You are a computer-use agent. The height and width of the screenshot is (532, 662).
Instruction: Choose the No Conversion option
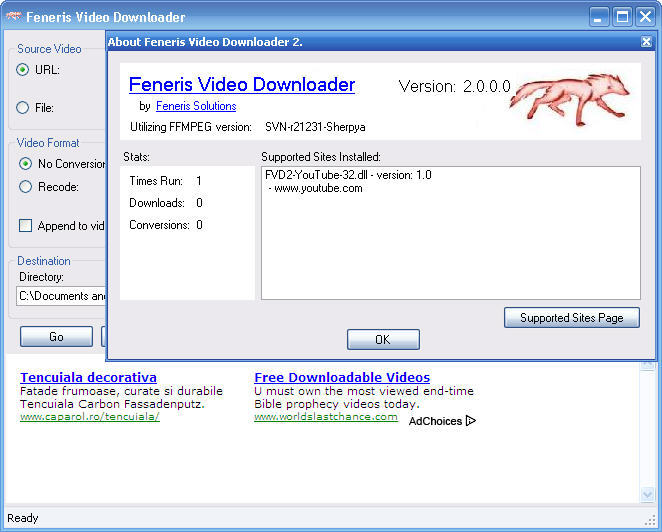[25, 163]
